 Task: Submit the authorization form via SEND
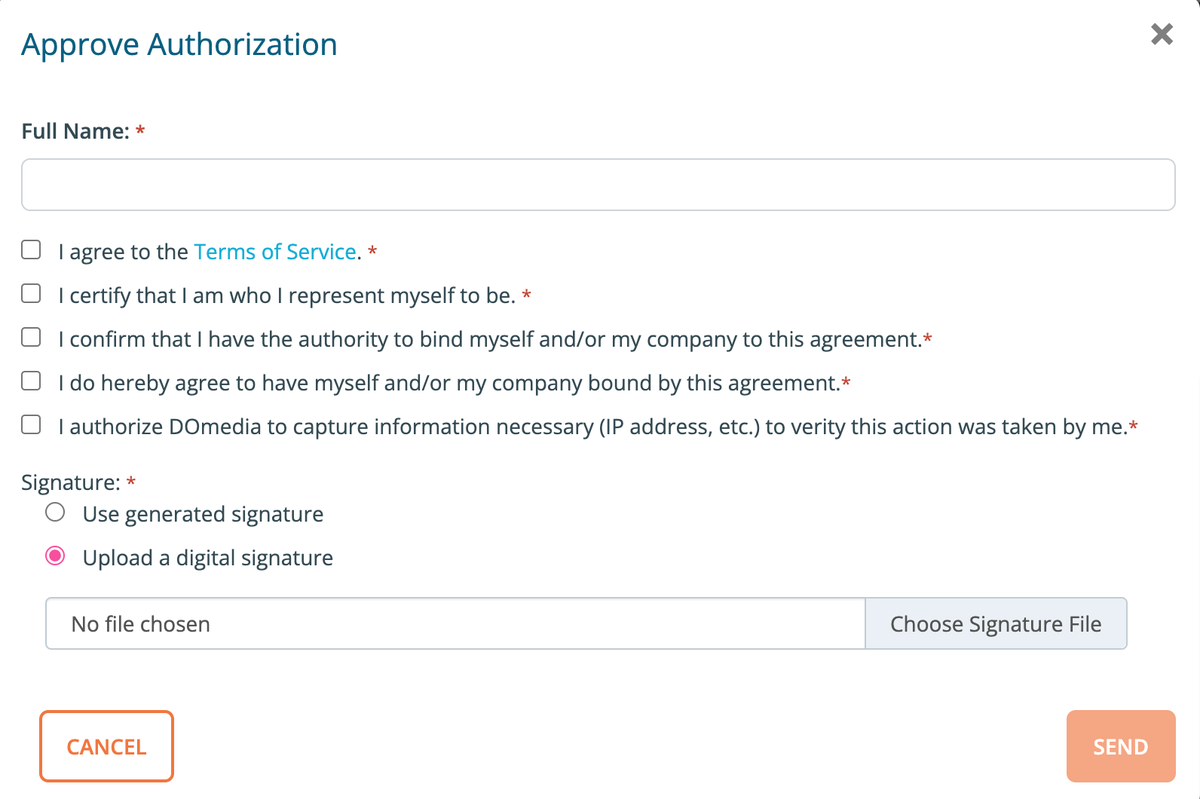click(x=1120, y=746)
